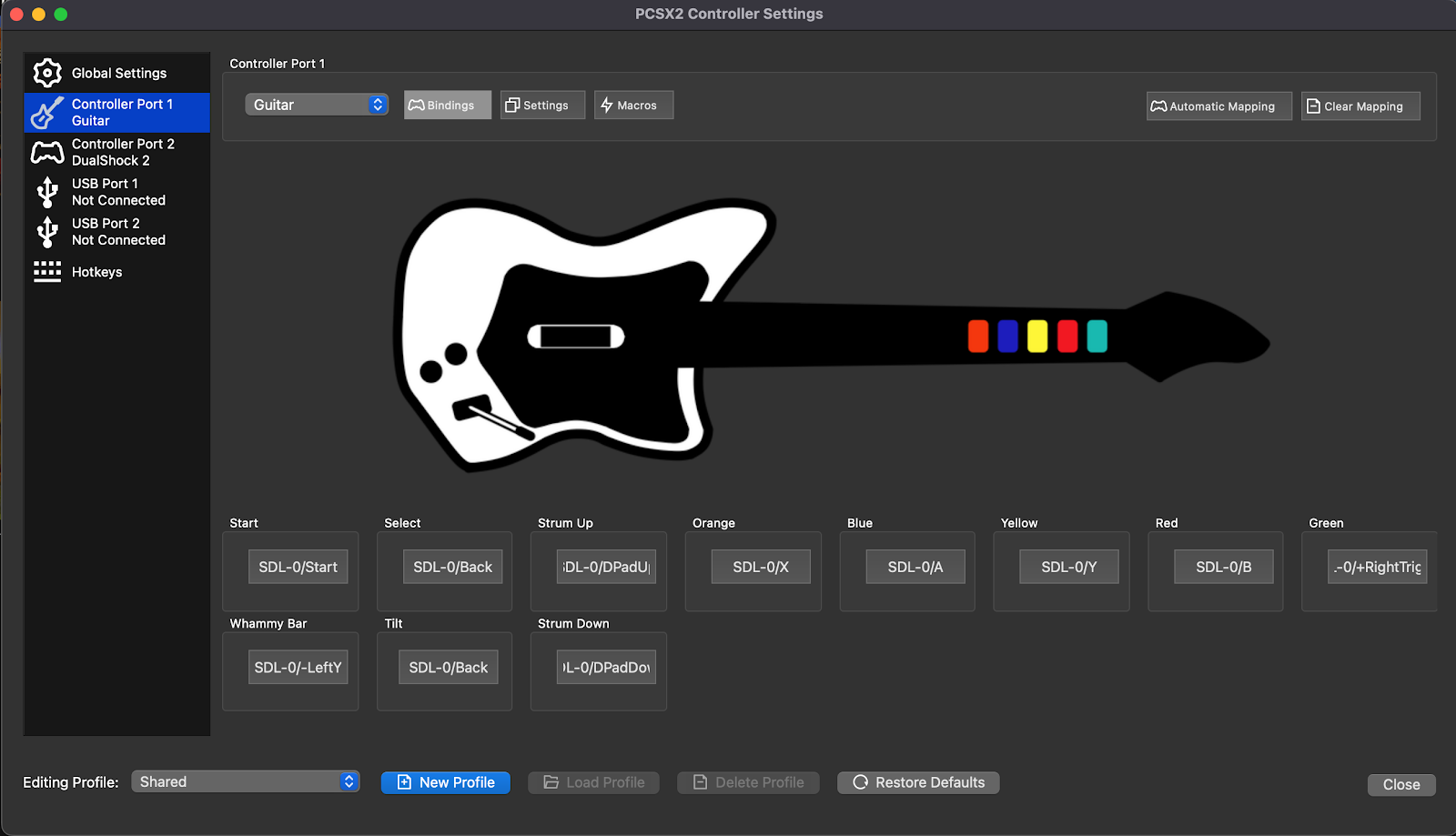Click the controller icon in Automatic Mapping
This screenshot has height=836, width=1456.
1158,106
